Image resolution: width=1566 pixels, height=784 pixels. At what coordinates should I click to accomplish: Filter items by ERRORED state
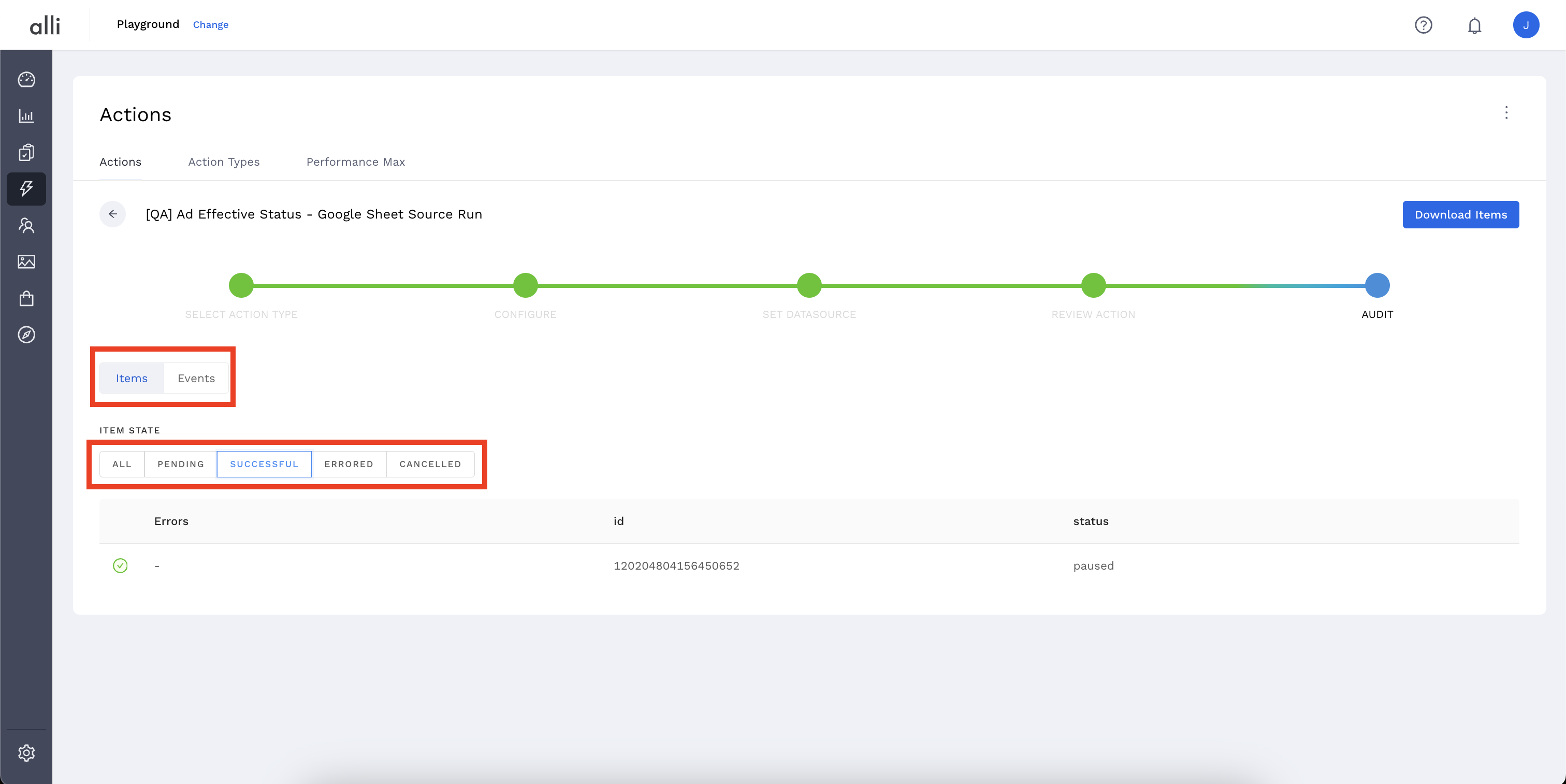pos(349,463)
